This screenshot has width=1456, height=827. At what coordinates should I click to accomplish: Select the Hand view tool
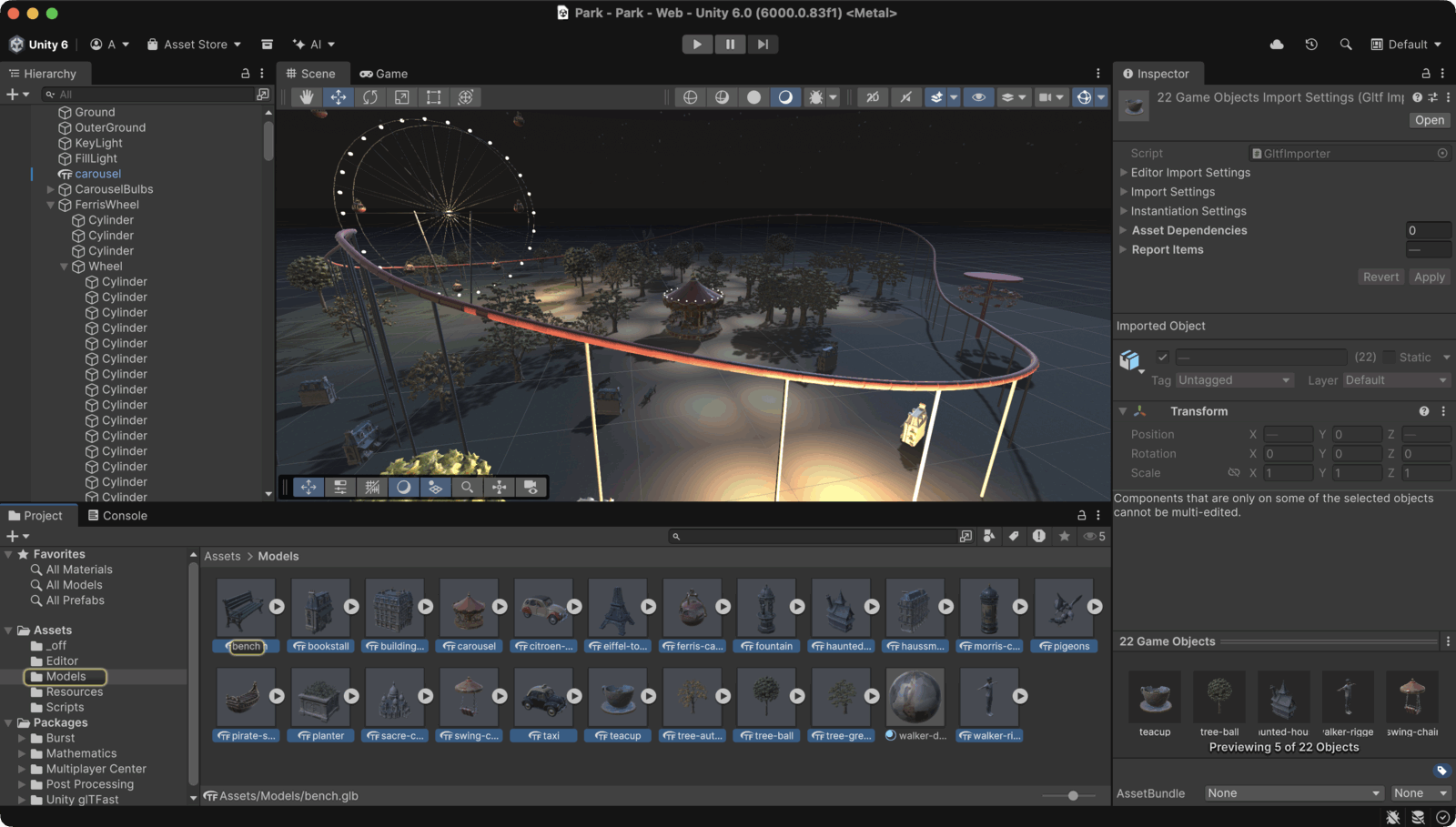307,97
